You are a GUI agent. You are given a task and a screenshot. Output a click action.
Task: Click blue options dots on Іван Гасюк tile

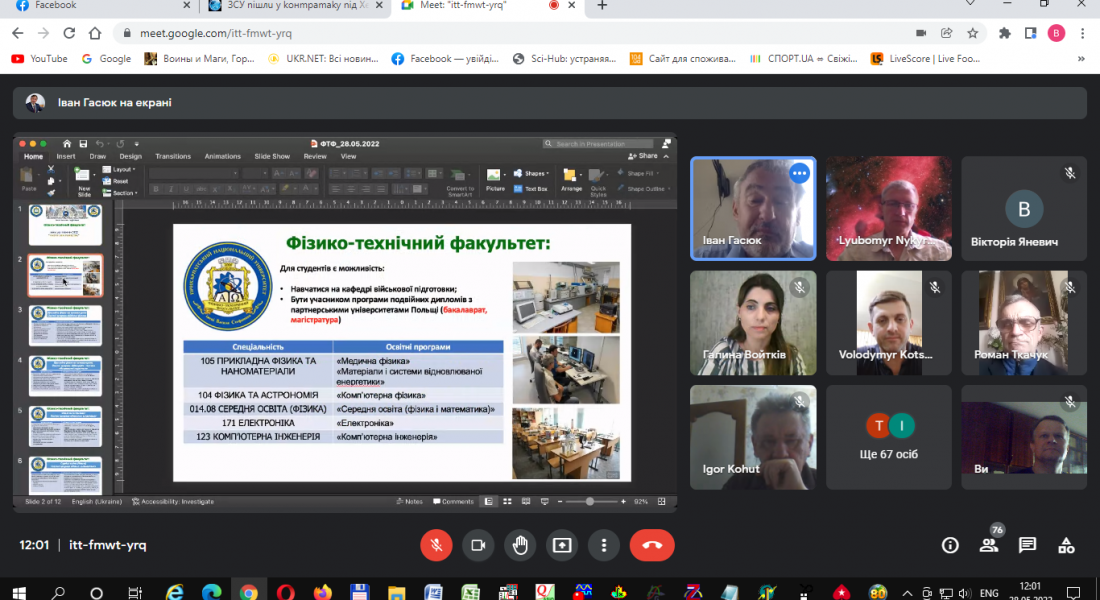[798, 173]
